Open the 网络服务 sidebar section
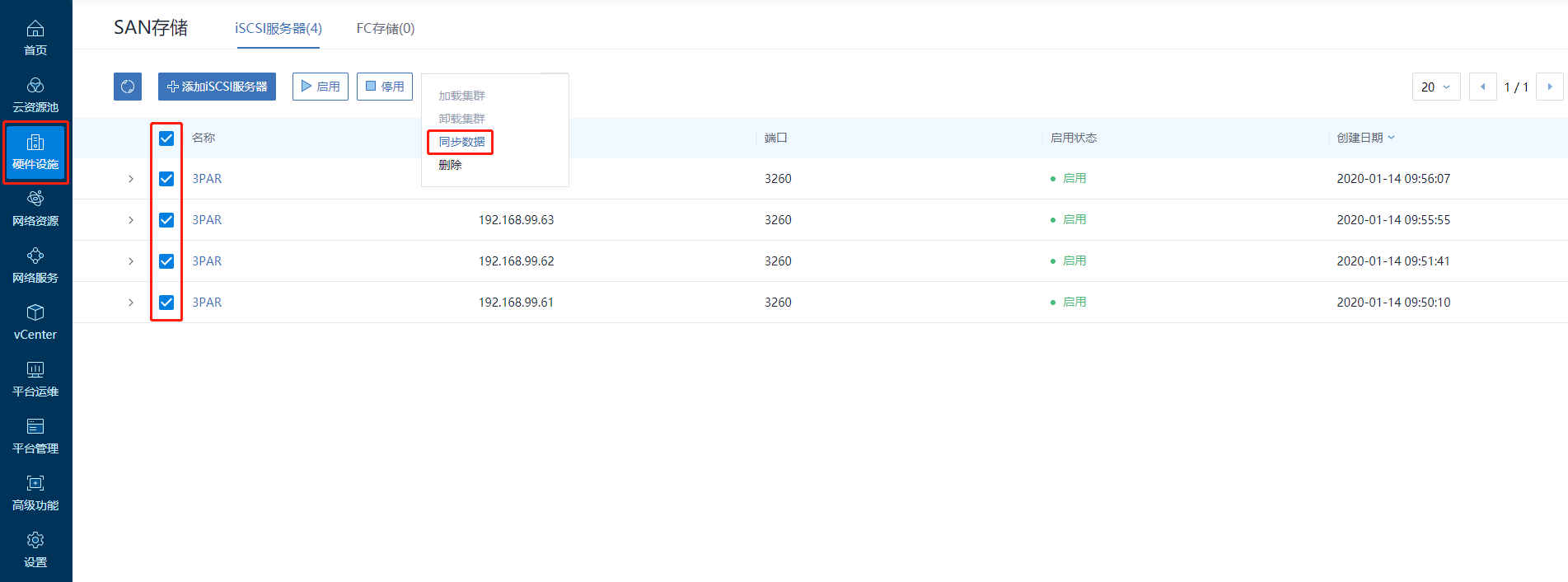The height and width of the screenshot is (582, 1568). click(x=35, y=266)
